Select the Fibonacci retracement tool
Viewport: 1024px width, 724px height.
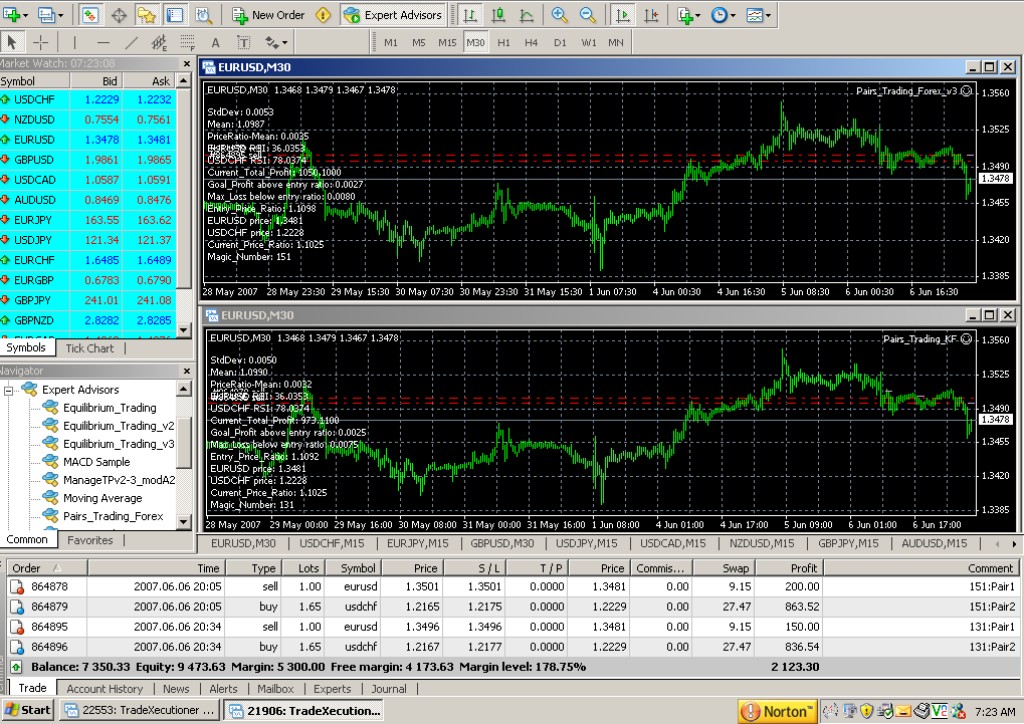(x=187, y=42)
